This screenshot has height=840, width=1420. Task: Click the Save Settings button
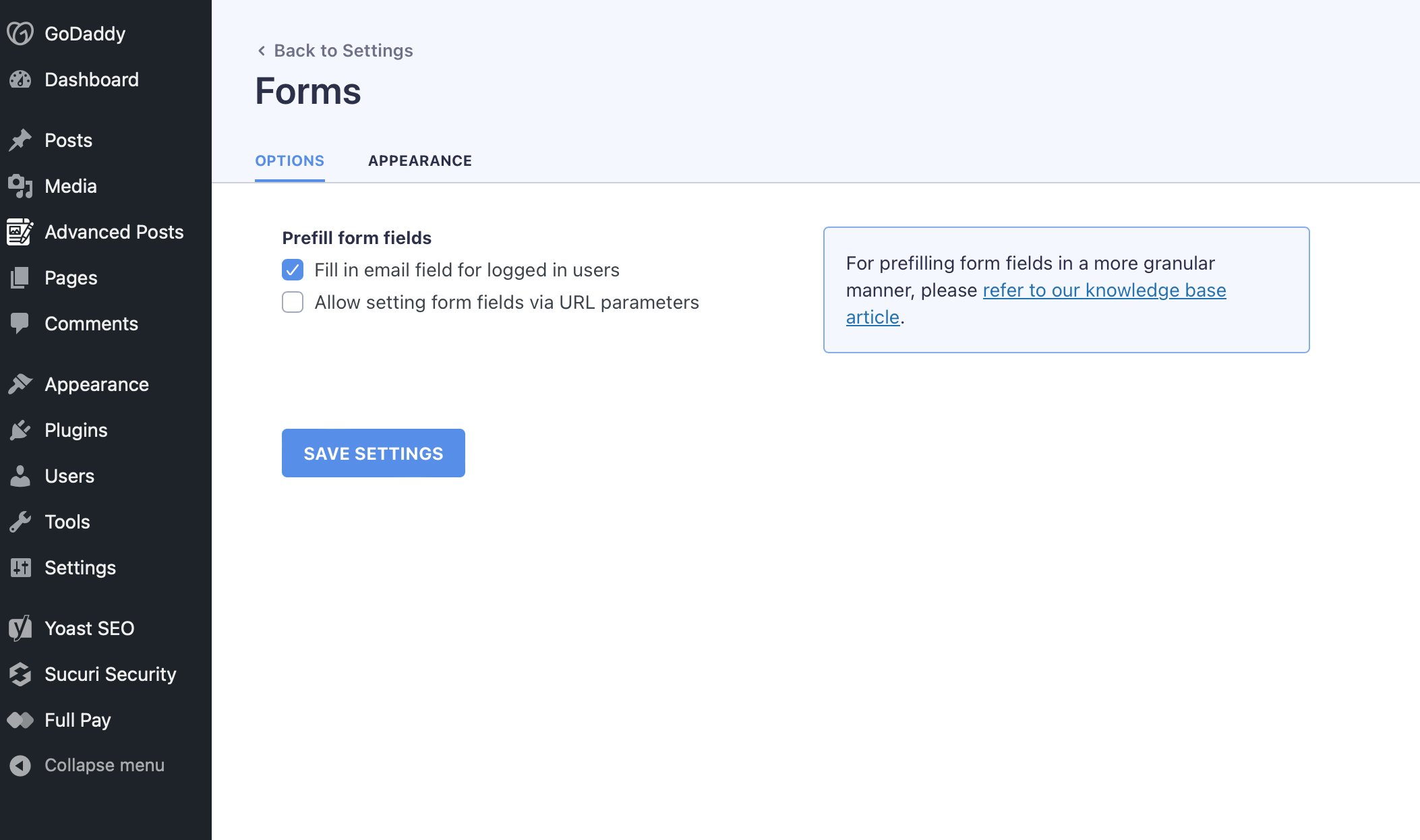tap(373, 453)
